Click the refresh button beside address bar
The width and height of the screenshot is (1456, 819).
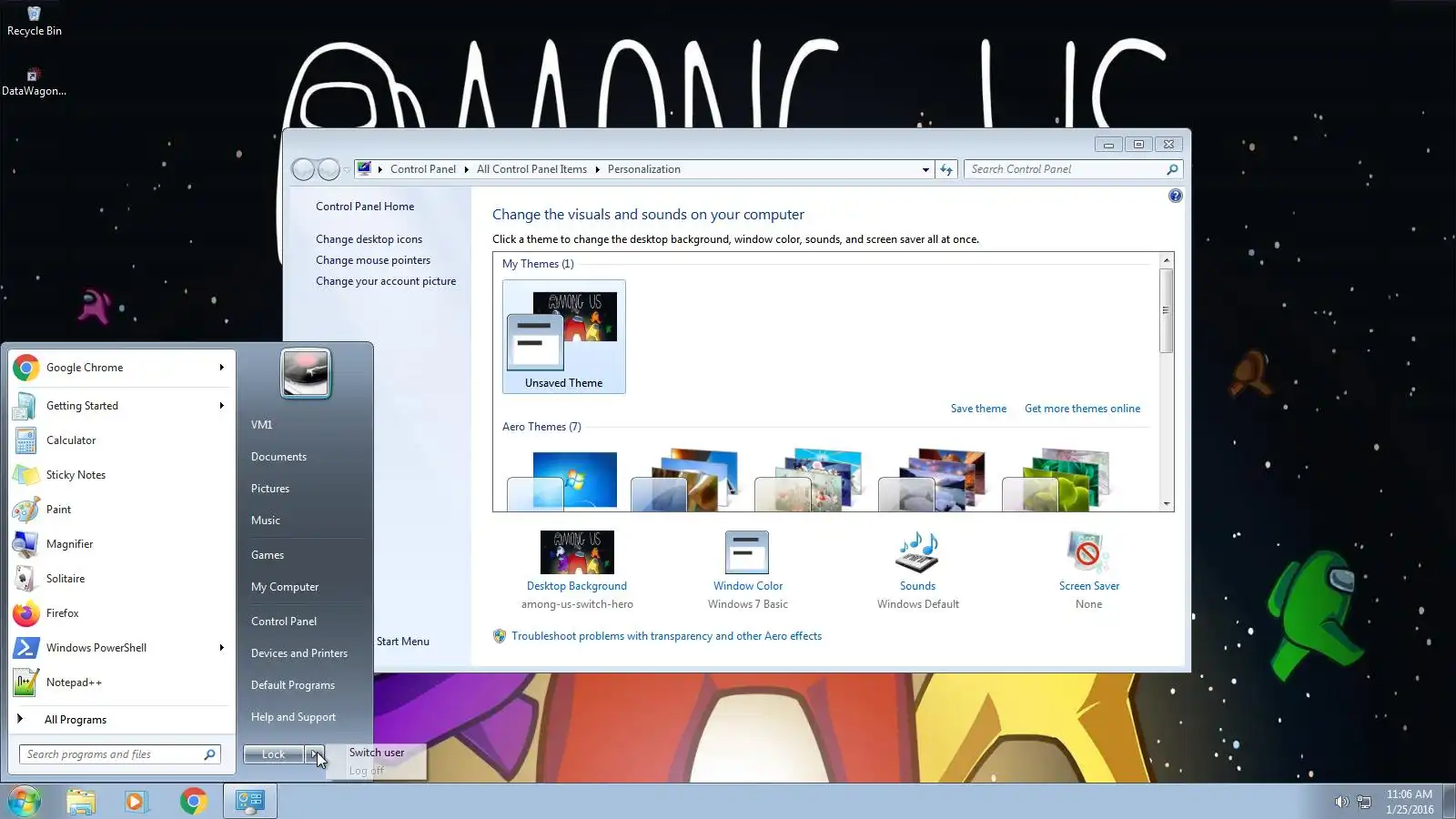(x=946, y=169)
